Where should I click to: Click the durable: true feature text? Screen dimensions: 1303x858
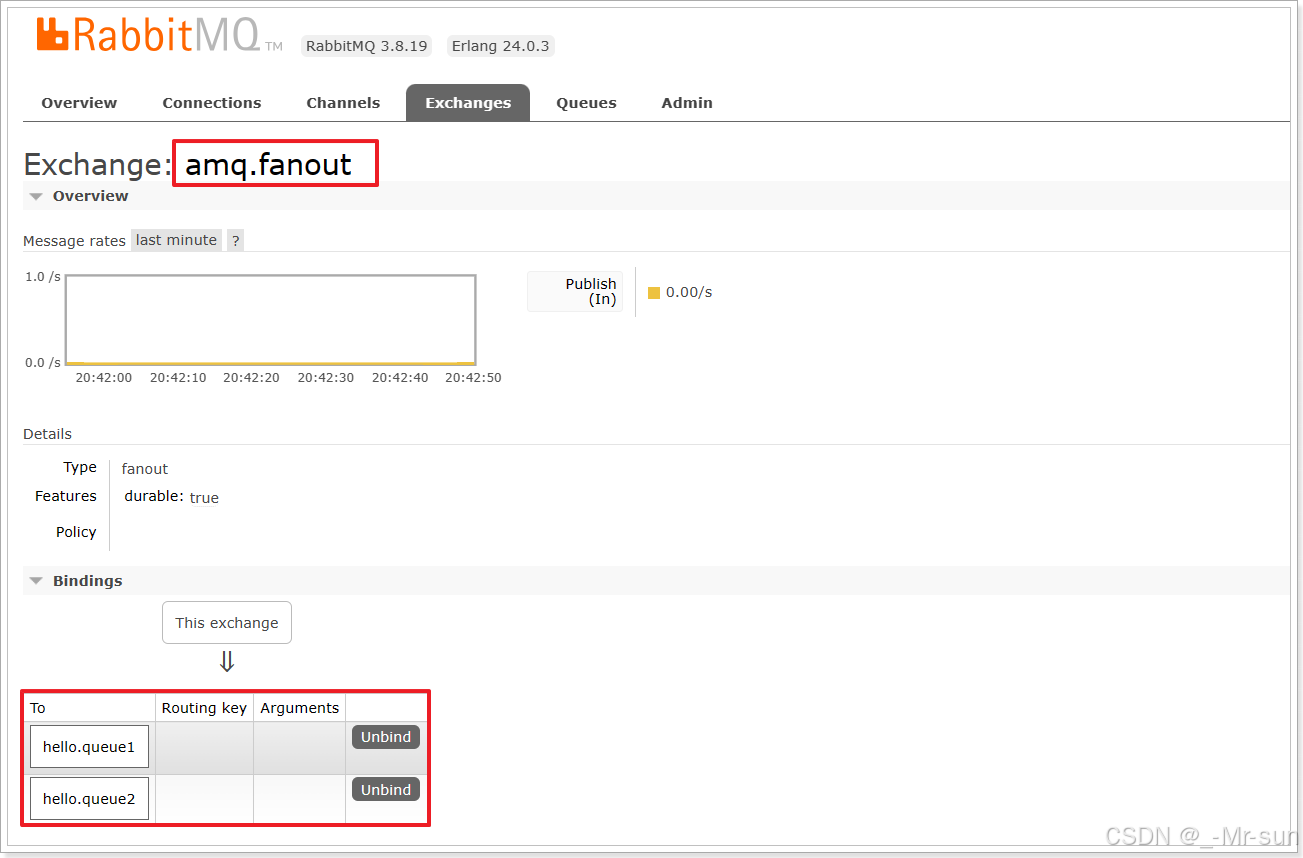tap(171, 497)
